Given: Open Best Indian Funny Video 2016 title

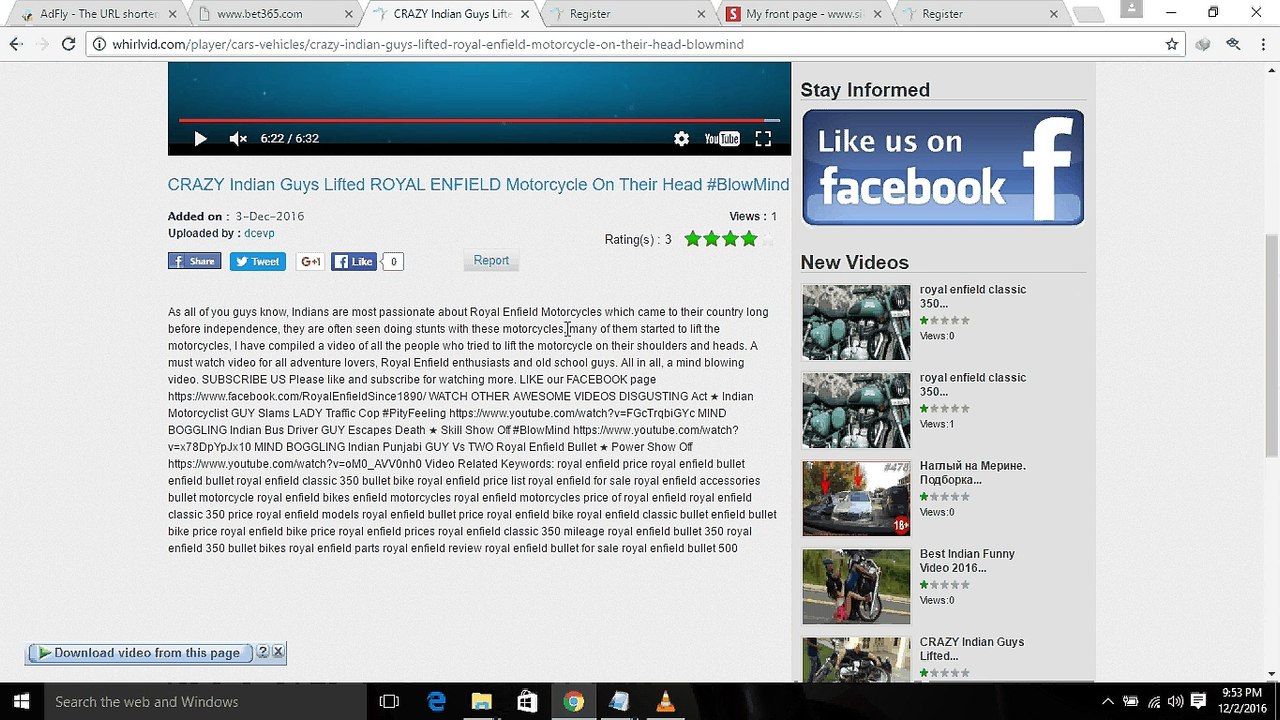Looking at the screenshot, I should [967, 561].
